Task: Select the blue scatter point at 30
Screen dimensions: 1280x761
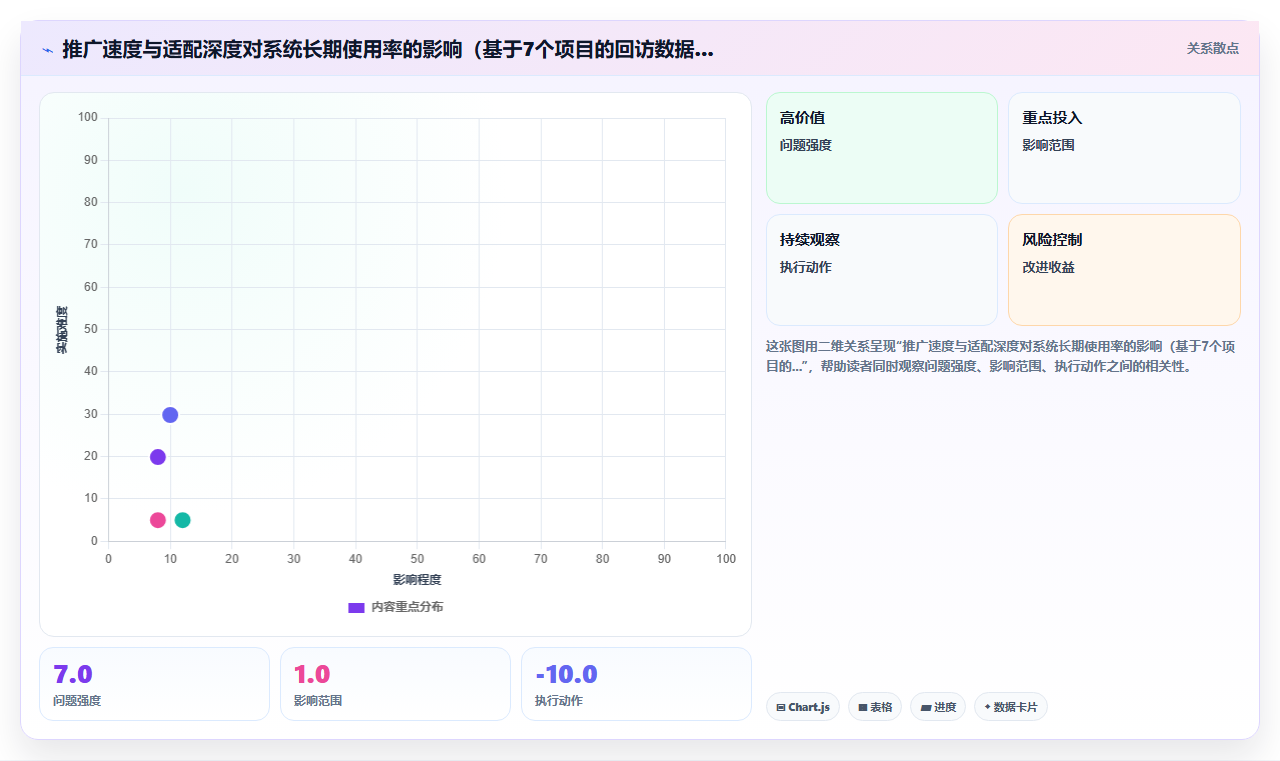Action: coord(170,415)
